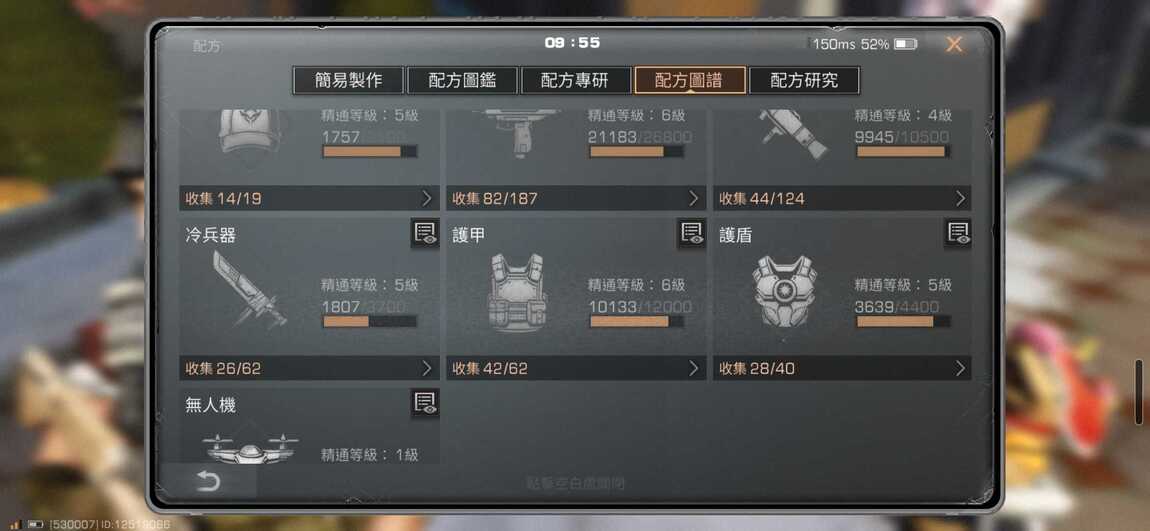Expand the 收集 14/19 row
This screenshot has height=531, width=1150.
[310, 198]
